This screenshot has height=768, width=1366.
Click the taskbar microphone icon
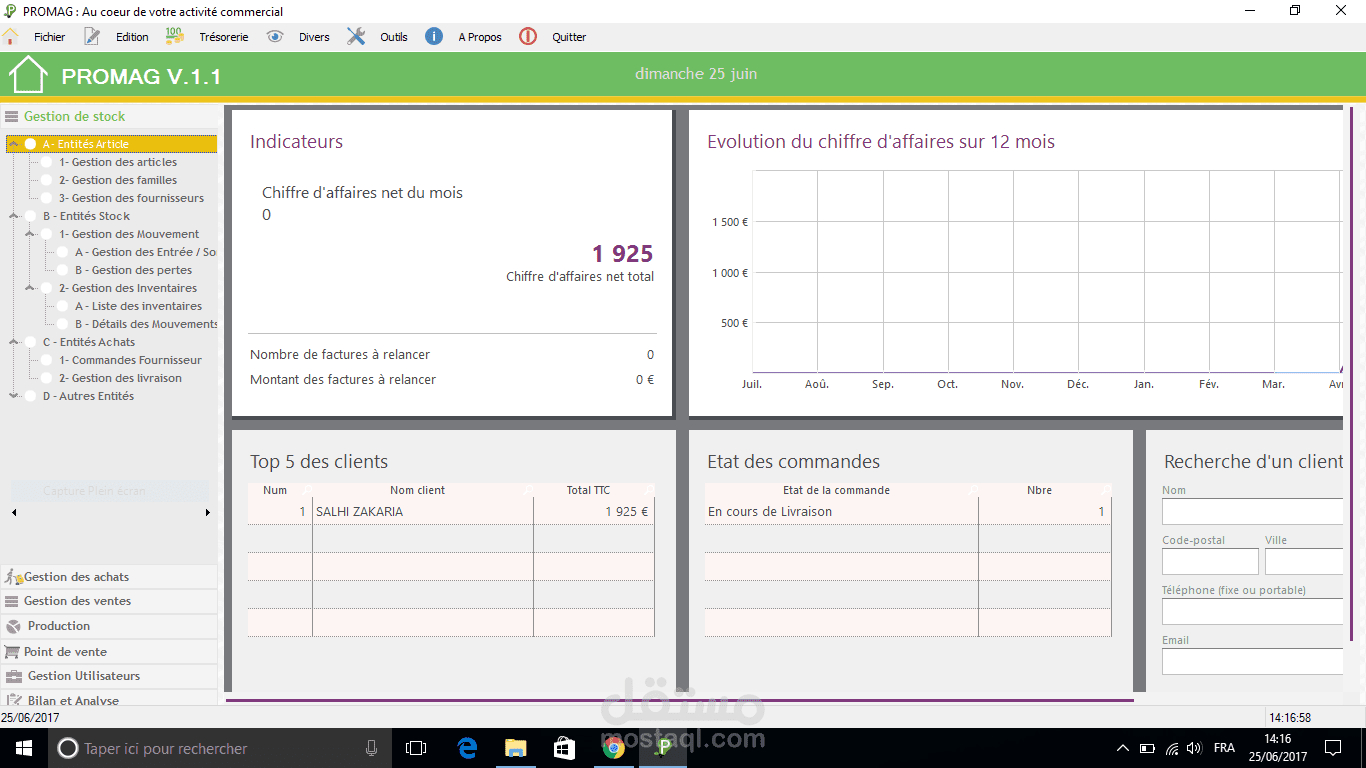[x=371, y=748]
